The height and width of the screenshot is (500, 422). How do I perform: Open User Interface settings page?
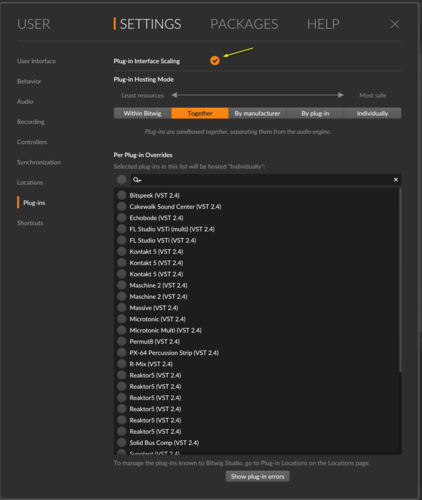coord(36,61)
